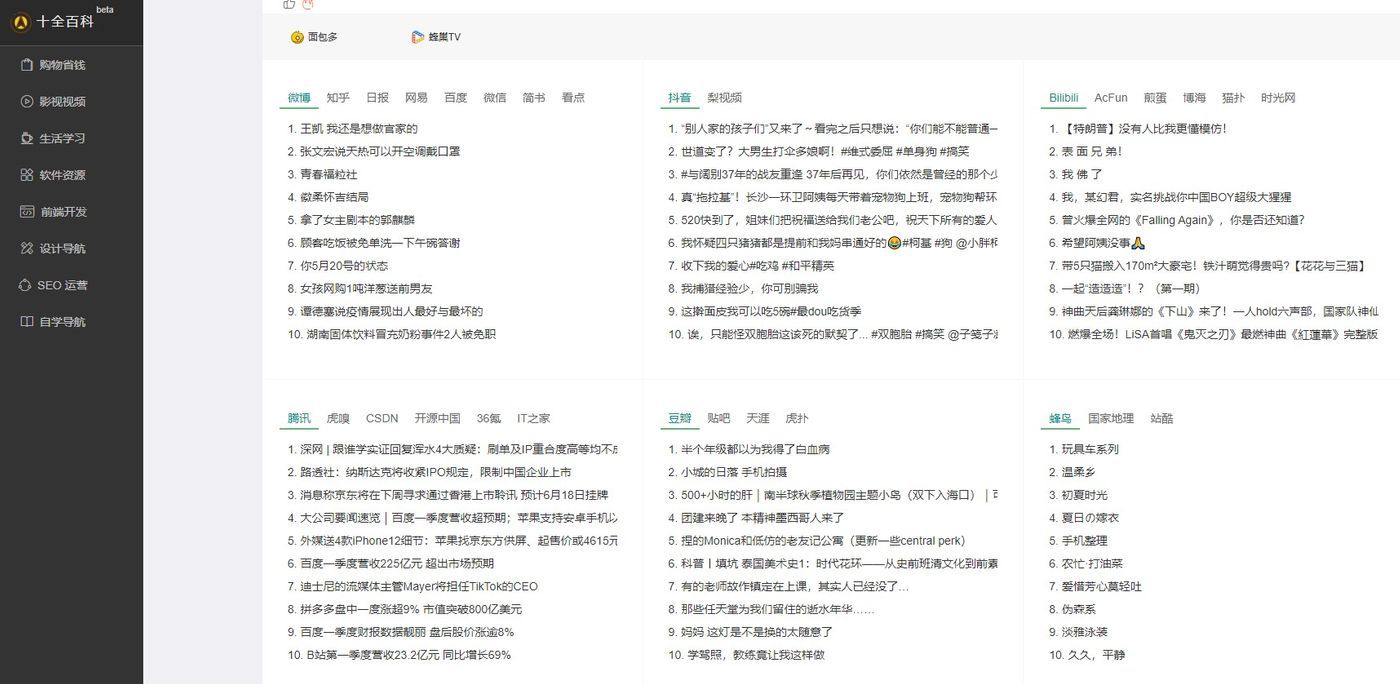
Task: Open 蜂鸟 item 夏日的嫁衣
Action: click(x=1090, y=518)
